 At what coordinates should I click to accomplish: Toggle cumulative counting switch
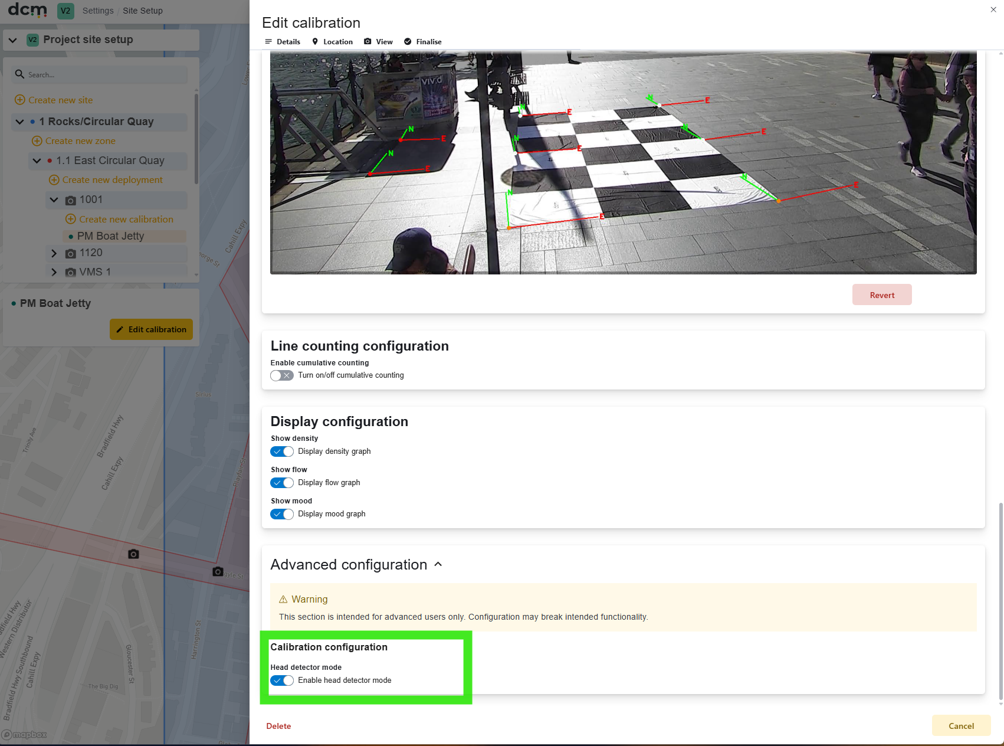[282, 375]
